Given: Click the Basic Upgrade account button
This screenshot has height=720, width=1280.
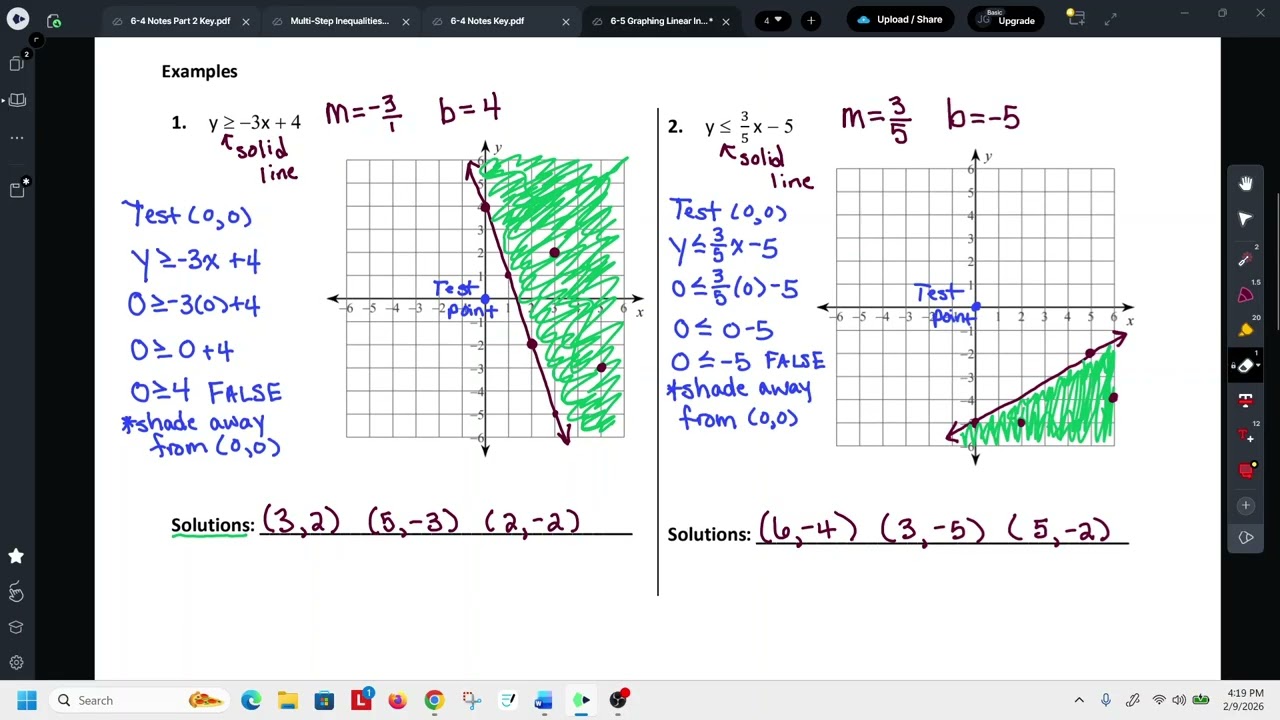Looking at the screenshot, I should click(x=1006, y=20).
